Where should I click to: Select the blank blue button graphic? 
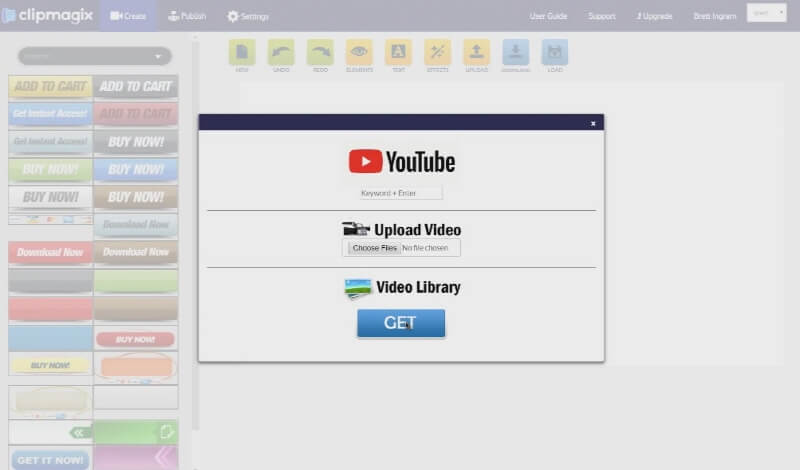(x=50, y=337)
